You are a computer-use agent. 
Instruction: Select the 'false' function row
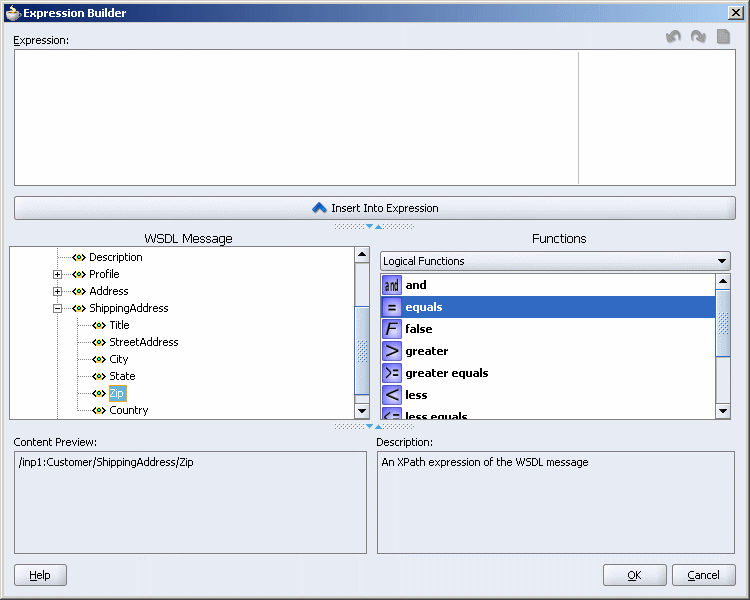pos(548,329)
